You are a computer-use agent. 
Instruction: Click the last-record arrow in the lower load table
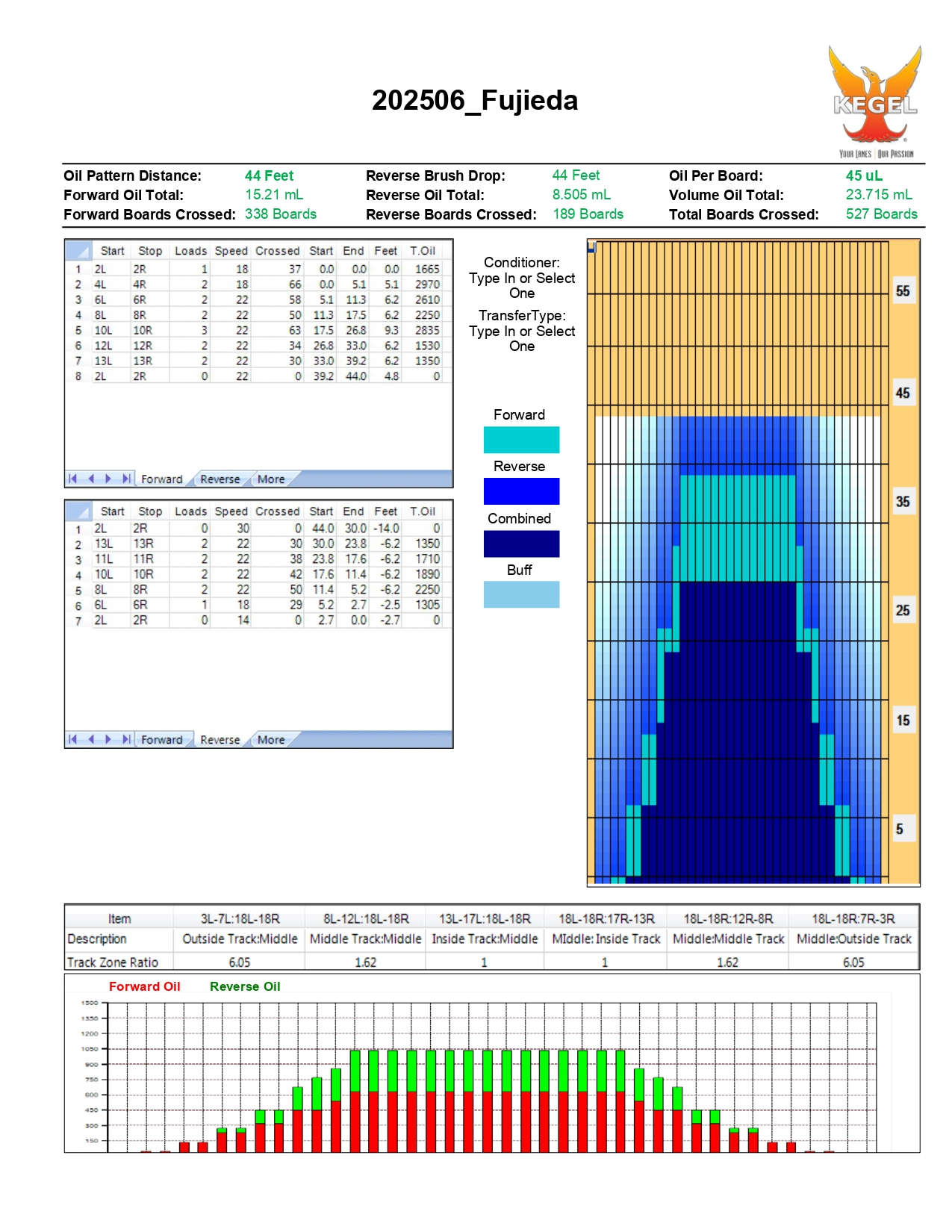126,739
